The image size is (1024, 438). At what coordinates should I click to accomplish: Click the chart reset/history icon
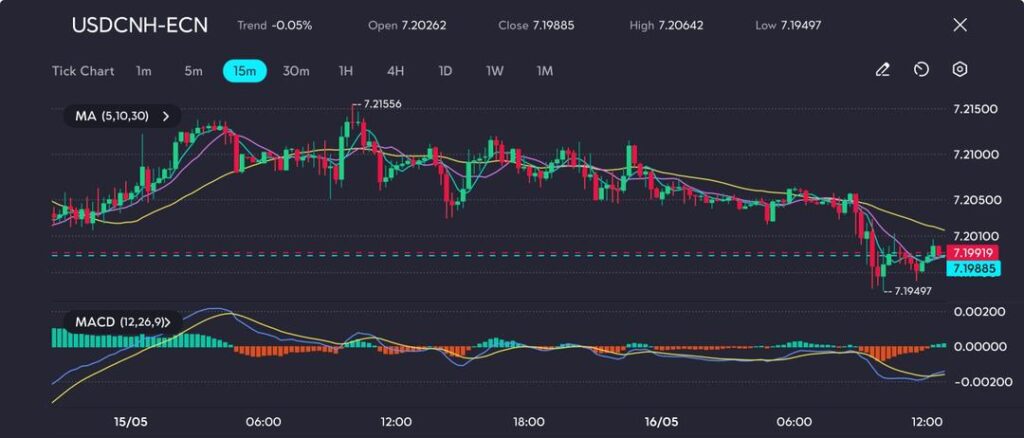pos(921,70)
